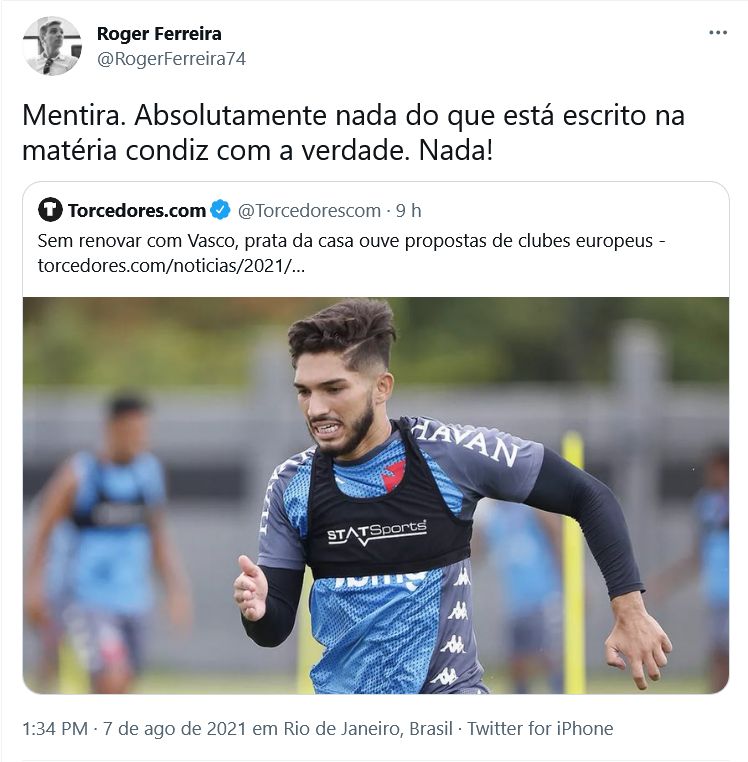The image size is (748, 762).
Task: Click the blue verified badge
Action: point(220,210)
